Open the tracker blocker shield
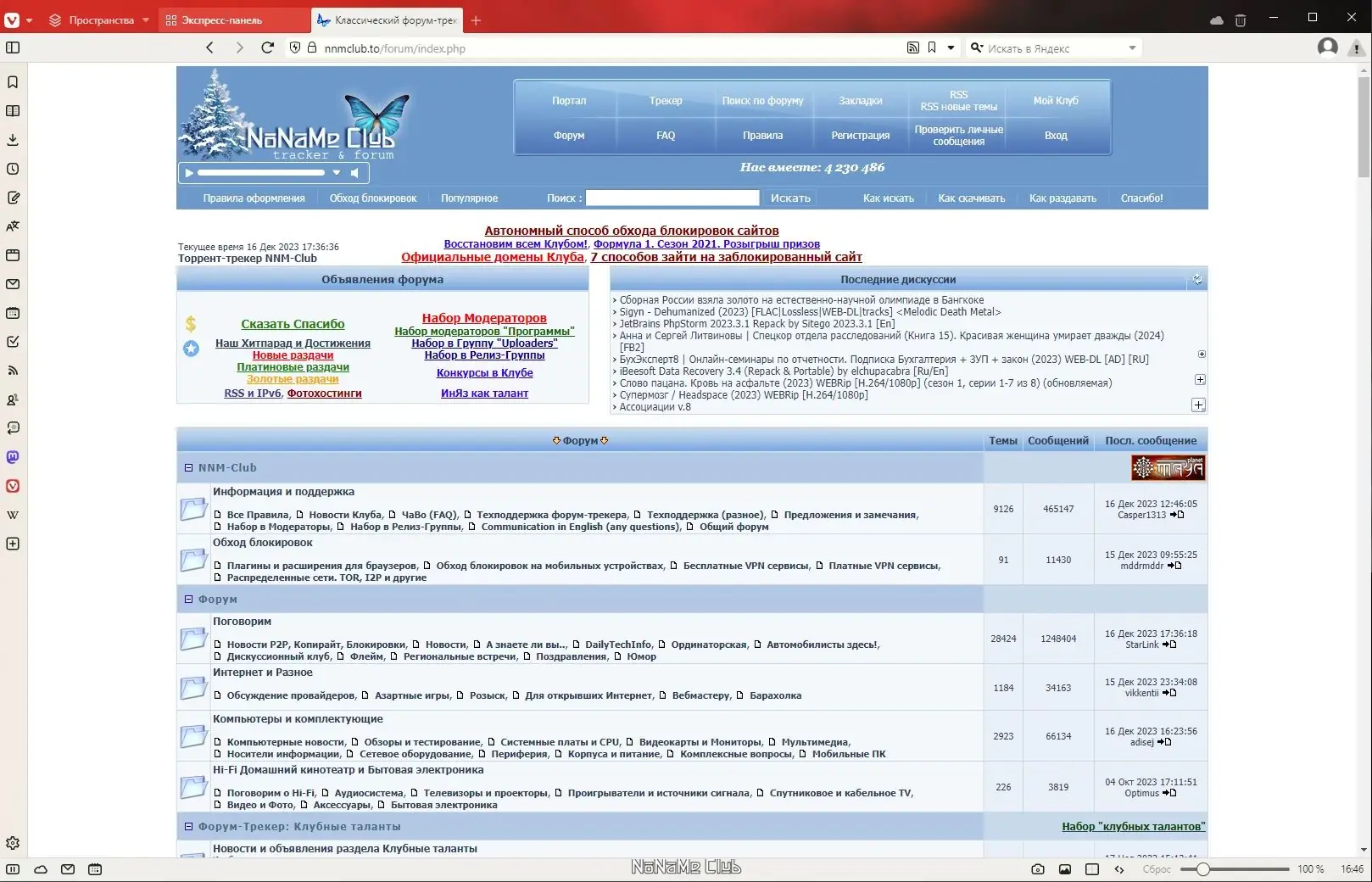The height and width of the screenshot is (882, 1372). [295, 47]
